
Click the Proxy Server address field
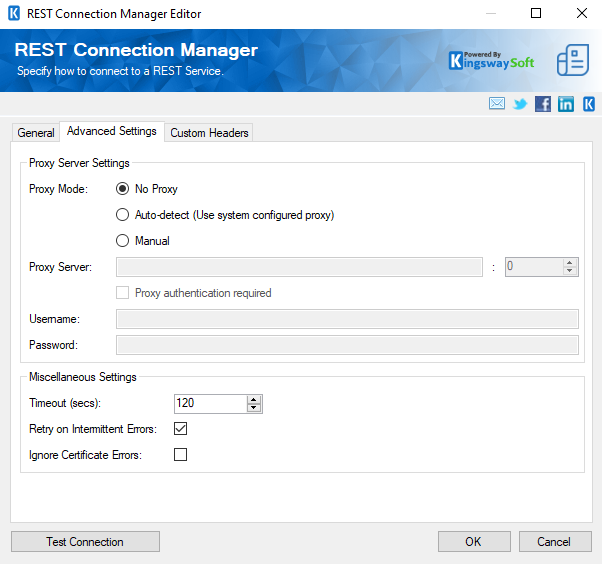pos(299,267)
